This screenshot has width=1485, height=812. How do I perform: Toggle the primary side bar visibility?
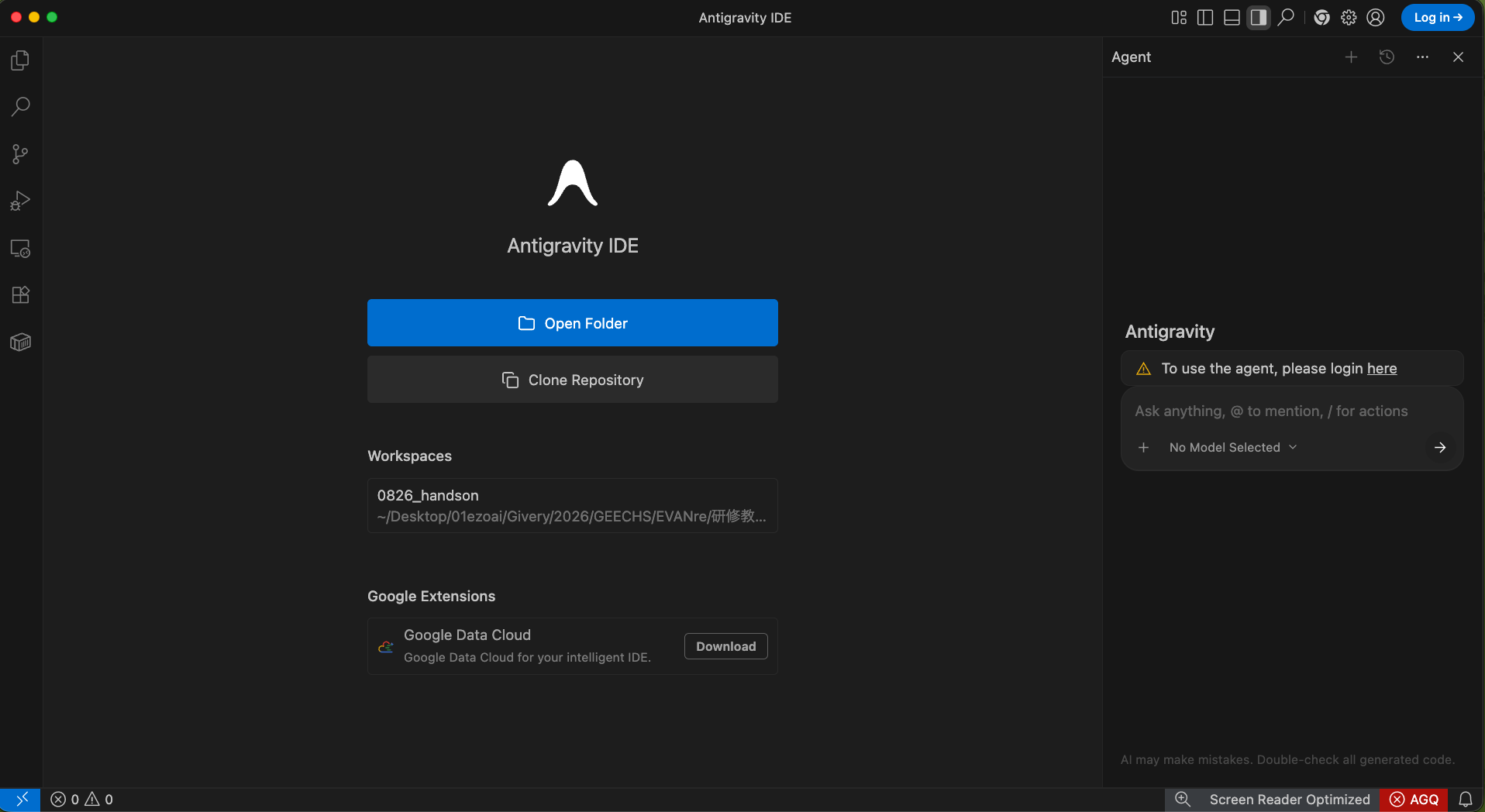click(x=1205, y=17)
